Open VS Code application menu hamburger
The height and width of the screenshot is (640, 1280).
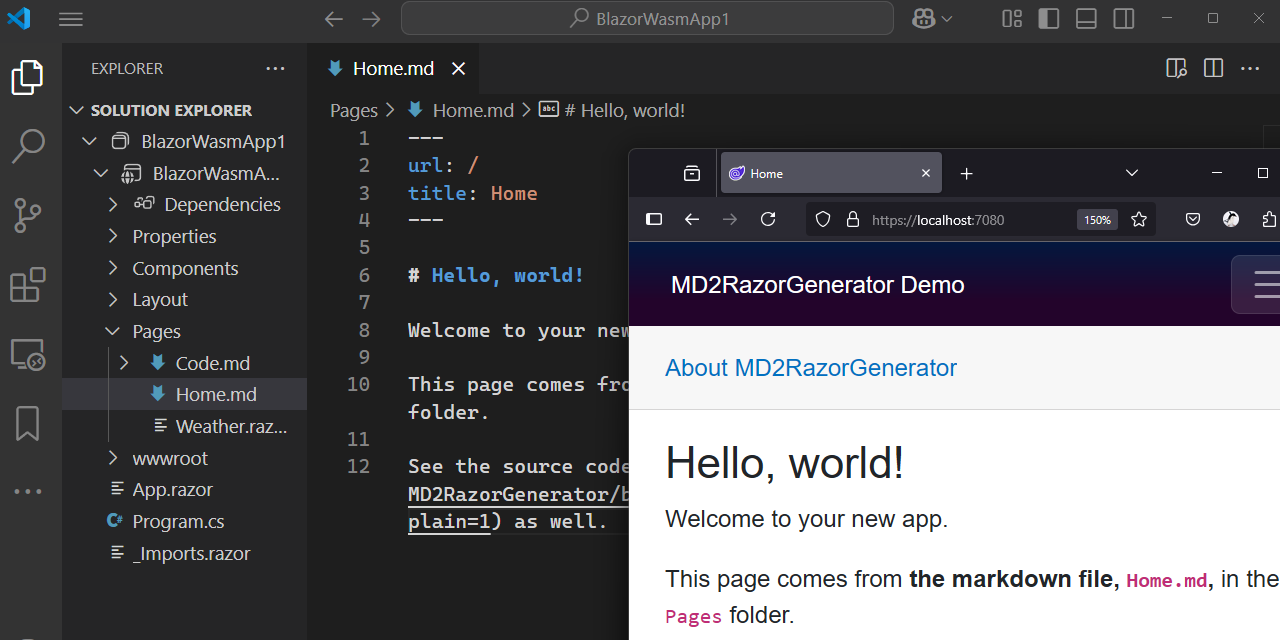[71, 19]
